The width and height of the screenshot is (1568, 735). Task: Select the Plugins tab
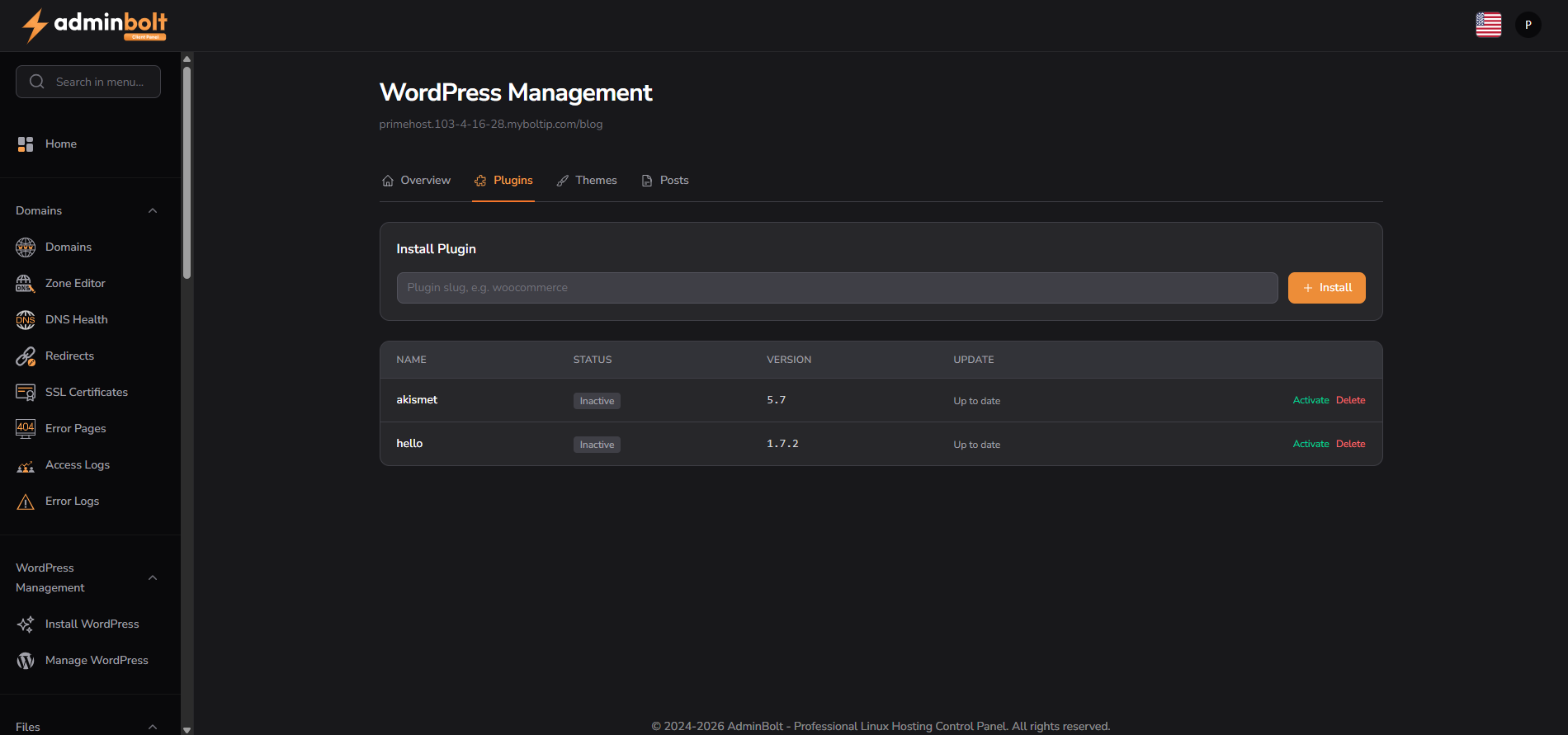tap(503, 181)
